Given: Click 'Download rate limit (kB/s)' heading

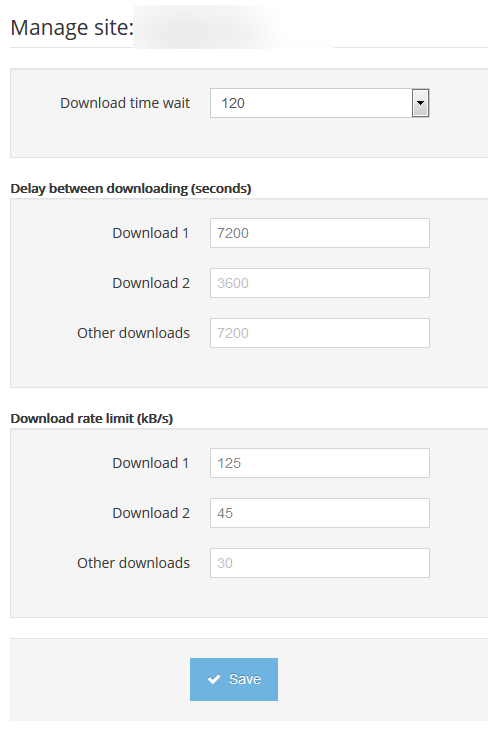Looking at the screenshot, I should point(92,418).
